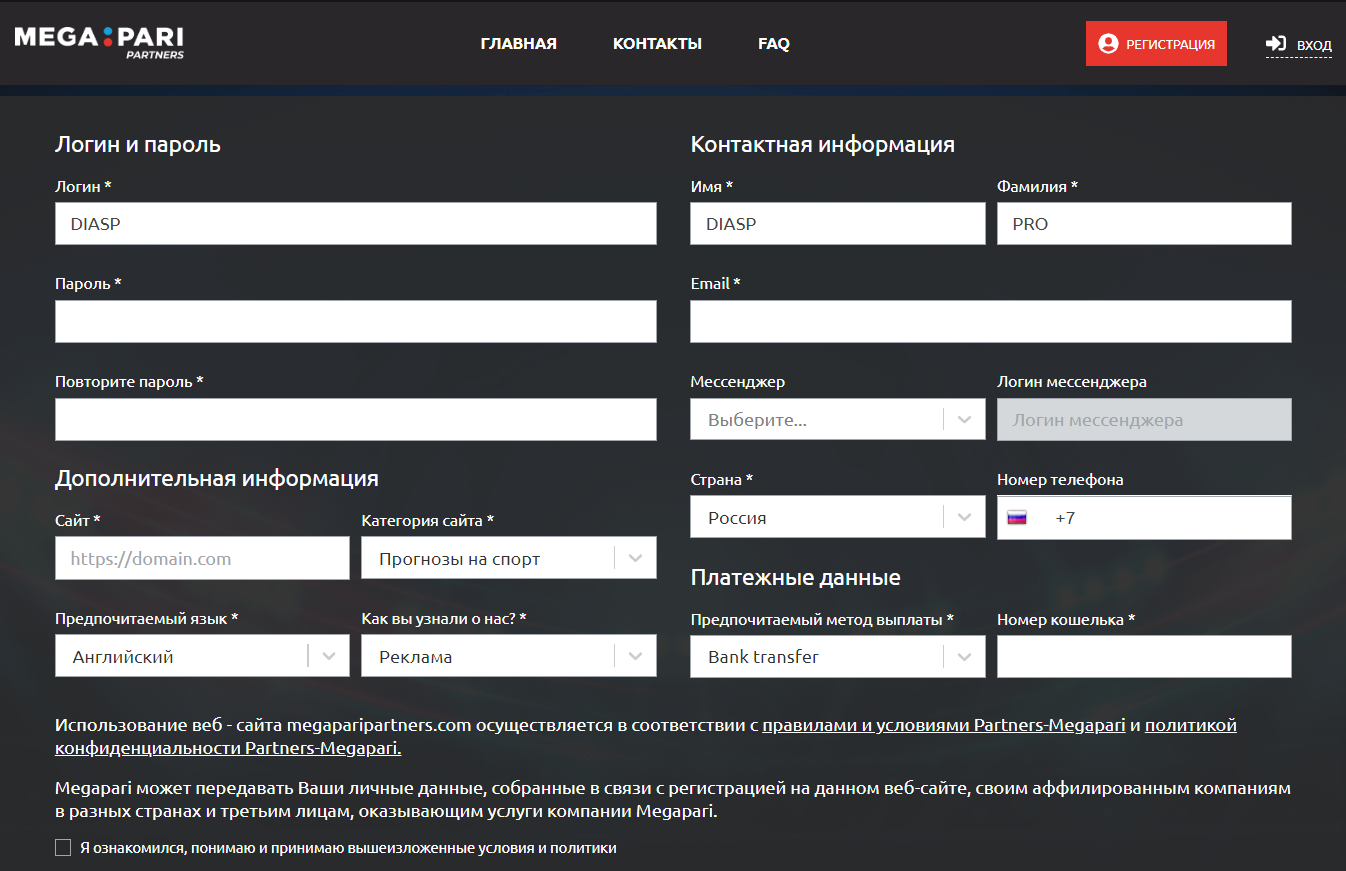The image size is (1346, 871).
Task: Open Категория сайта dropdown
Action: click(509, 558)
